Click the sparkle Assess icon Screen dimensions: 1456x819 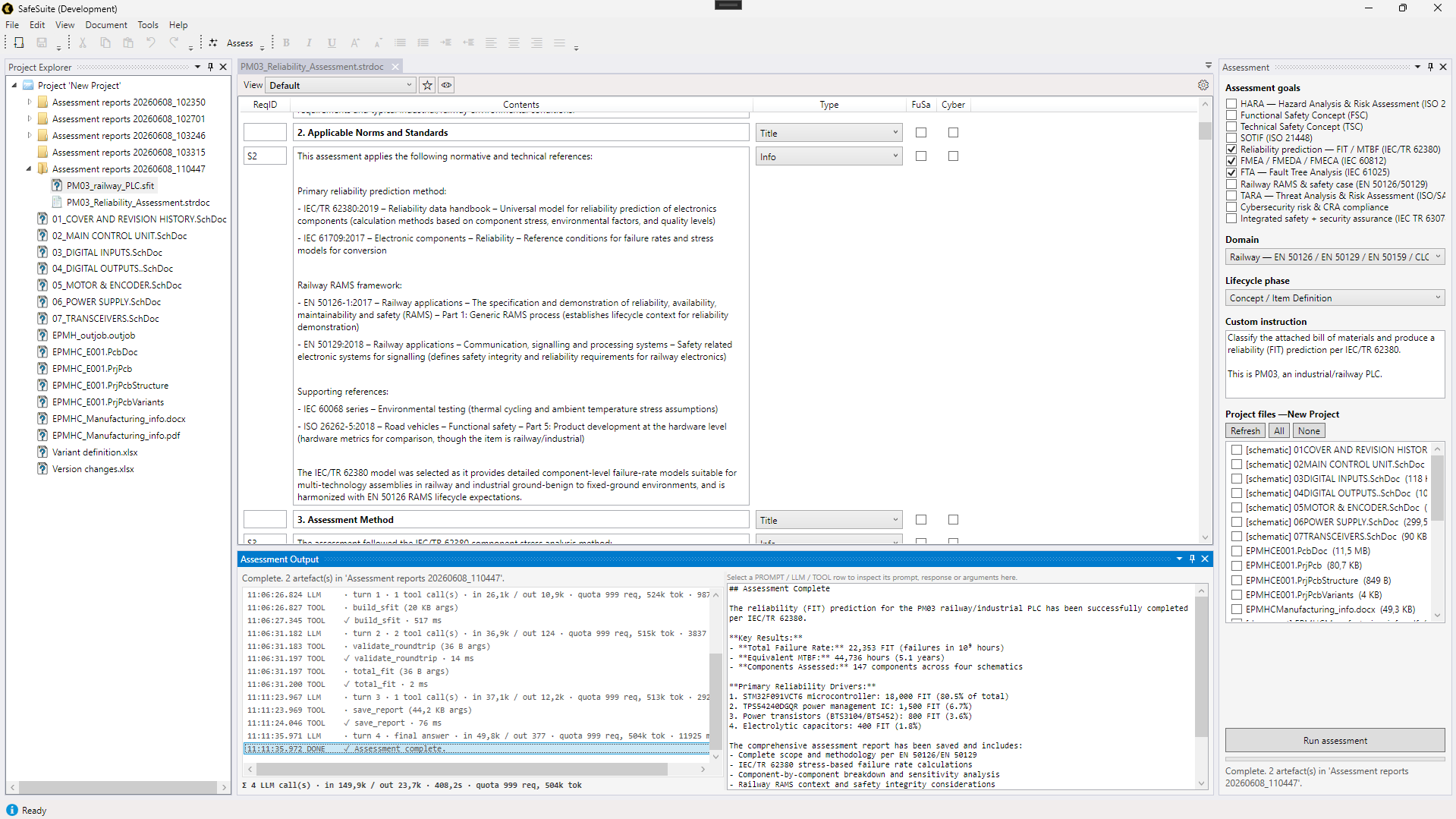pyautogui.click(x=213, y=43)
